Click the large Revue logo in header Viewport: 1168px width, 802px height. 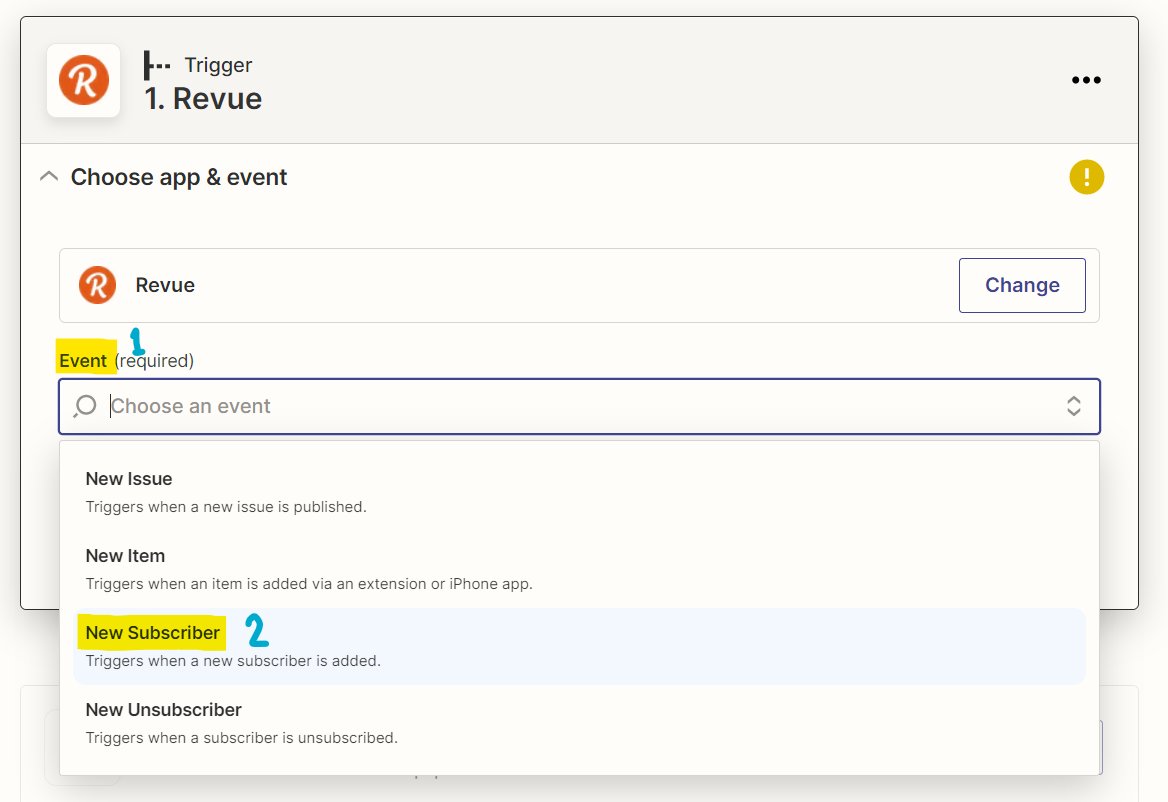click(83, 80)
